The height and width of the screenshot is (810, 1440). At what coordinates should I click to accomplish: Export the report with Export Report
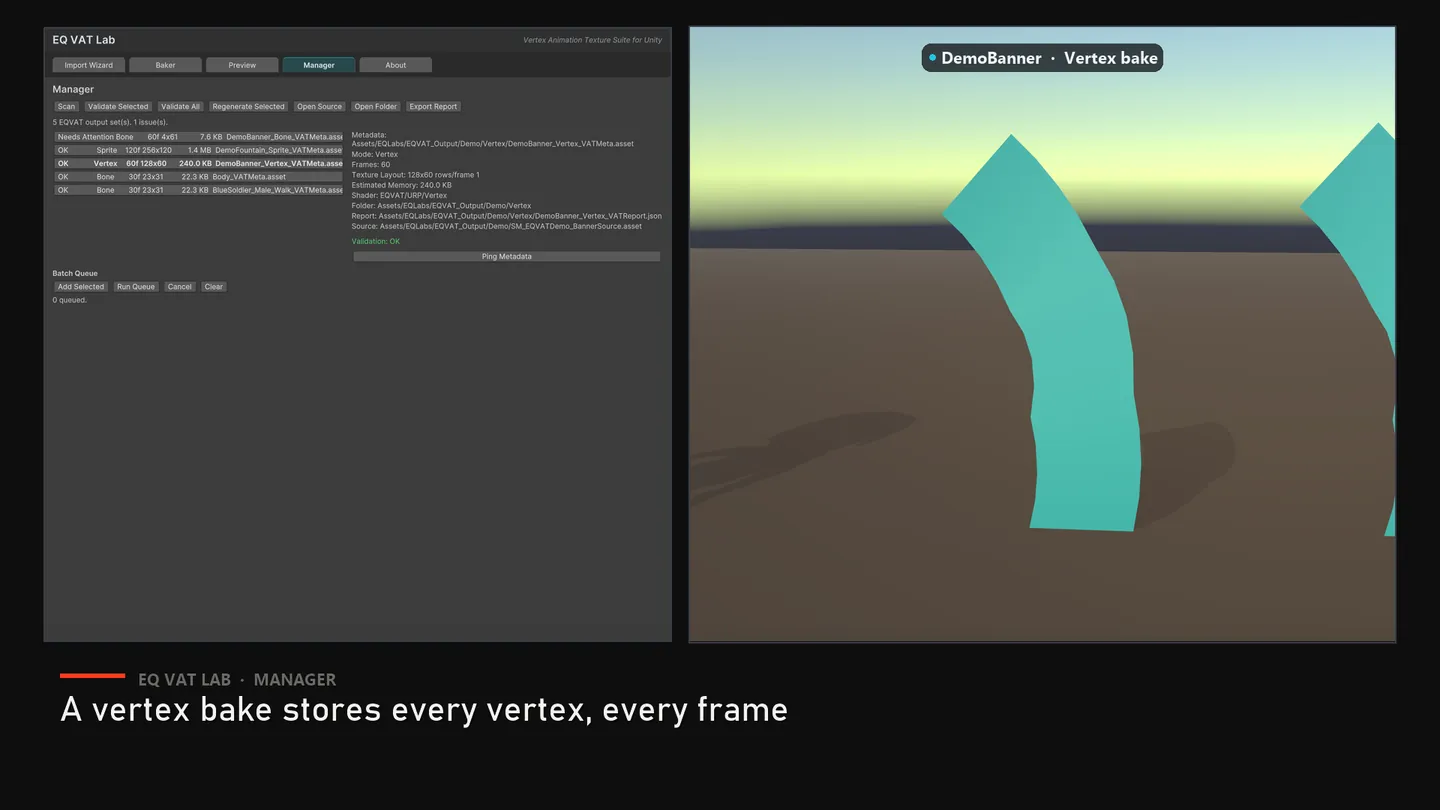pyautogui.click(x=433, y=107)
